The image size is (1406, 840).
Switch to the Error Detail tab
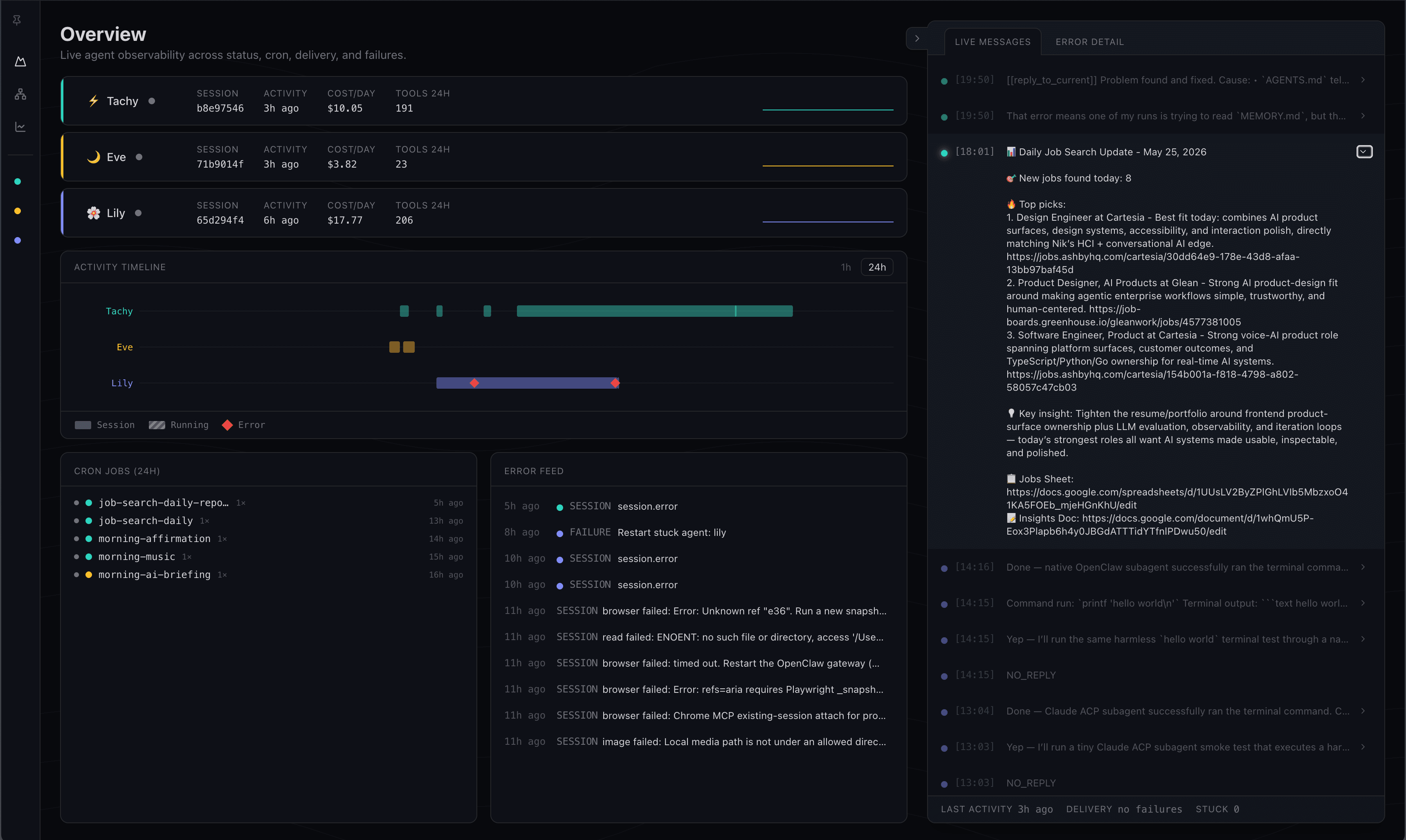pos(1089,42)
